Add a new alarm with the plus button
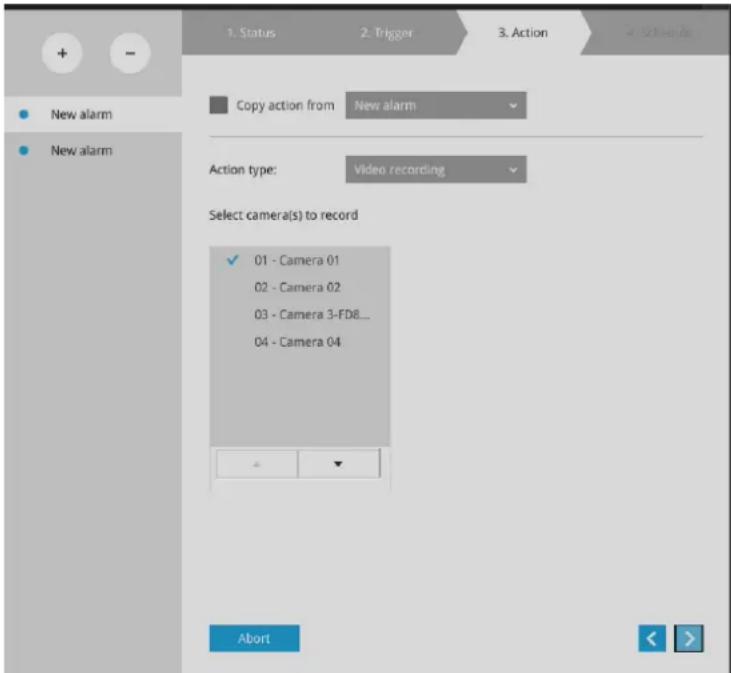 pyautogui.click(x=62, y=53)
